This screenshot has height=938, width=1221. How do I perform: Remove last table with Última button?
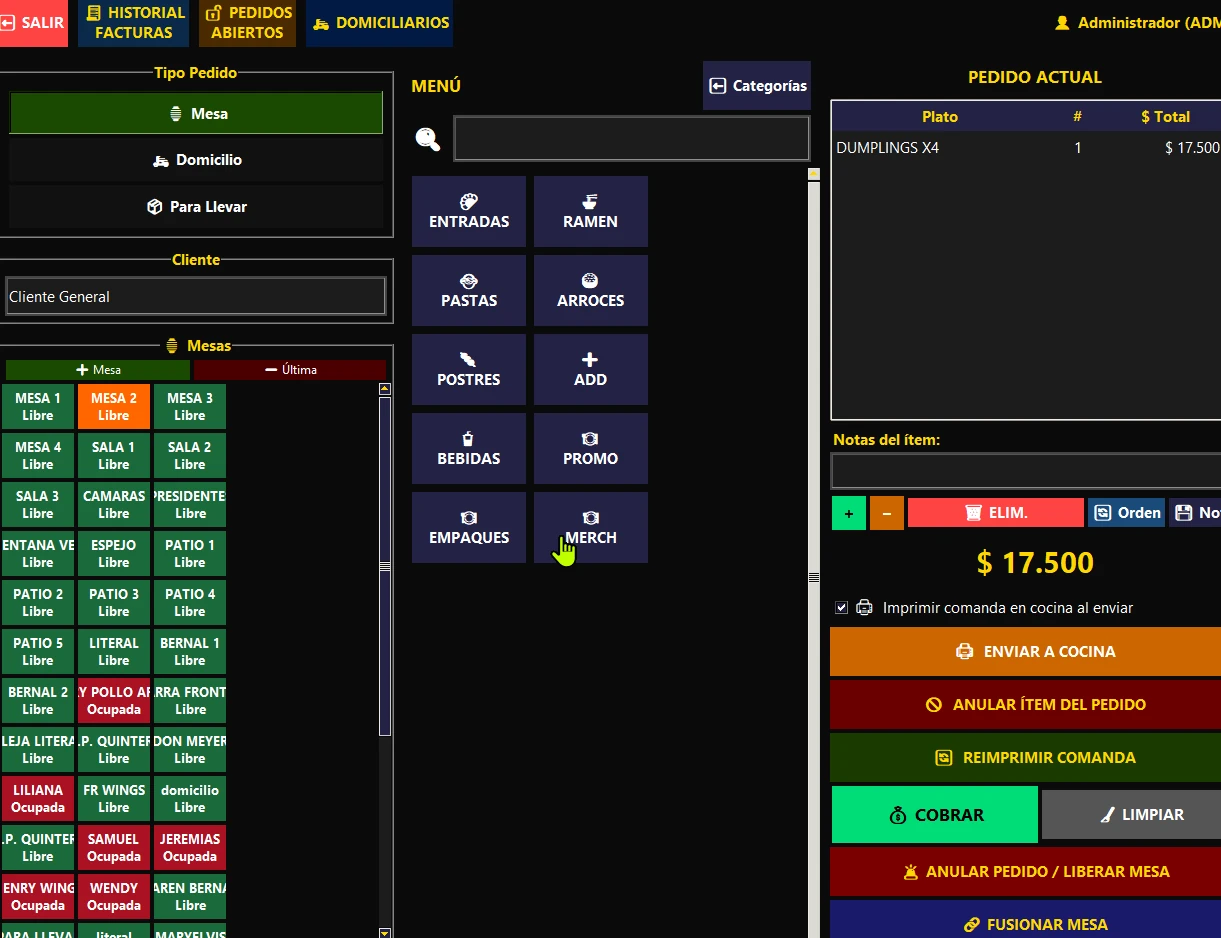290,370
